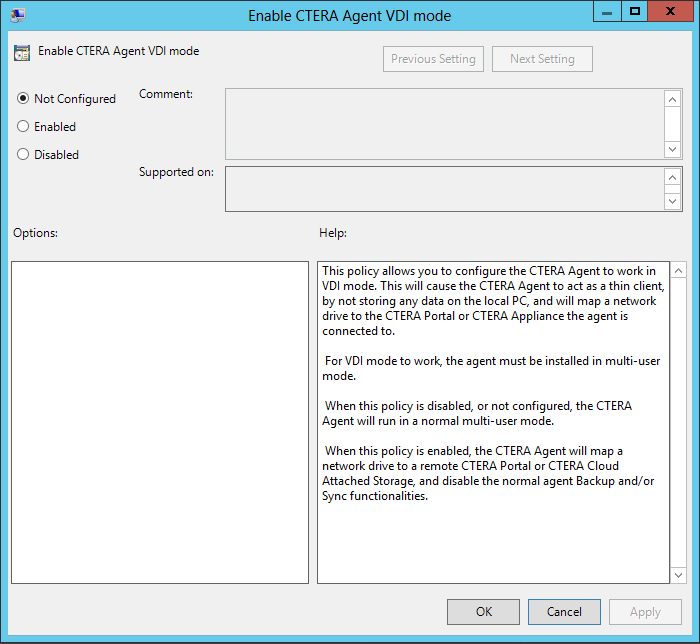700x644 pixels.
Task: Select the Not Configured radio button
Action: click(23, 99)
